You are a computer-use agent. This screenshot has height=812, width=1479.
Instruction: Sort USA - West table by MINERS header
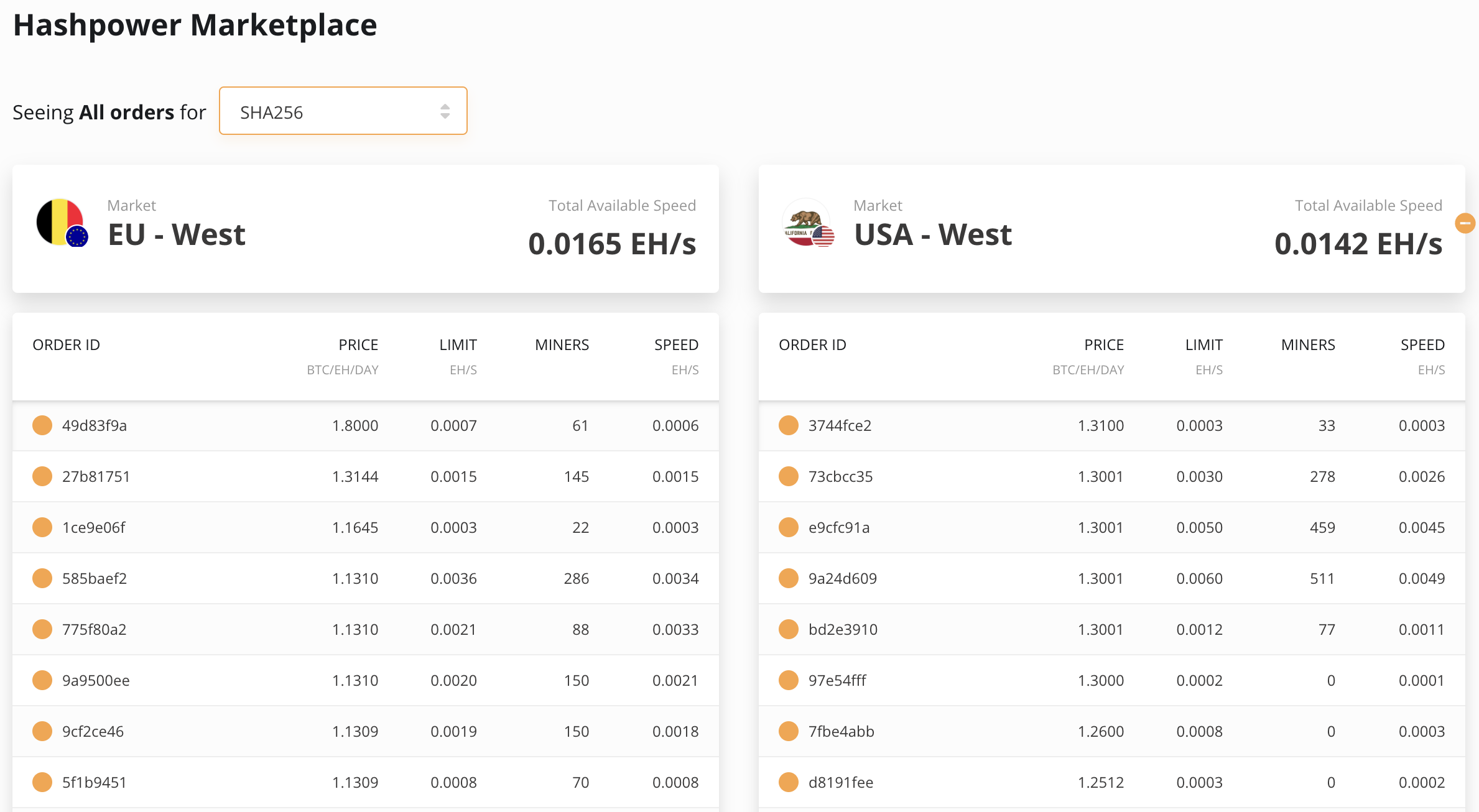click(x=1308, y=345)
